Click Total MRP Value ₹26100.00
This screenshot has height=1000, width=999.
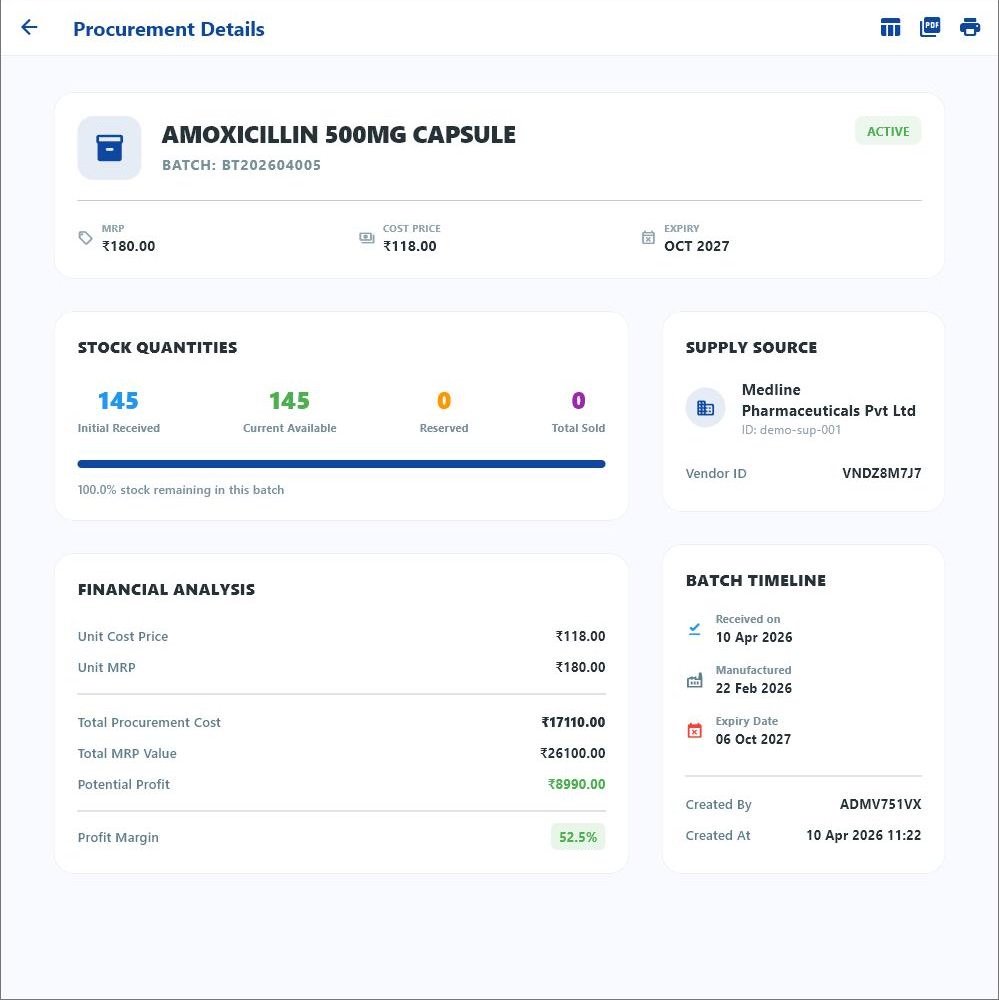[573, 753]
